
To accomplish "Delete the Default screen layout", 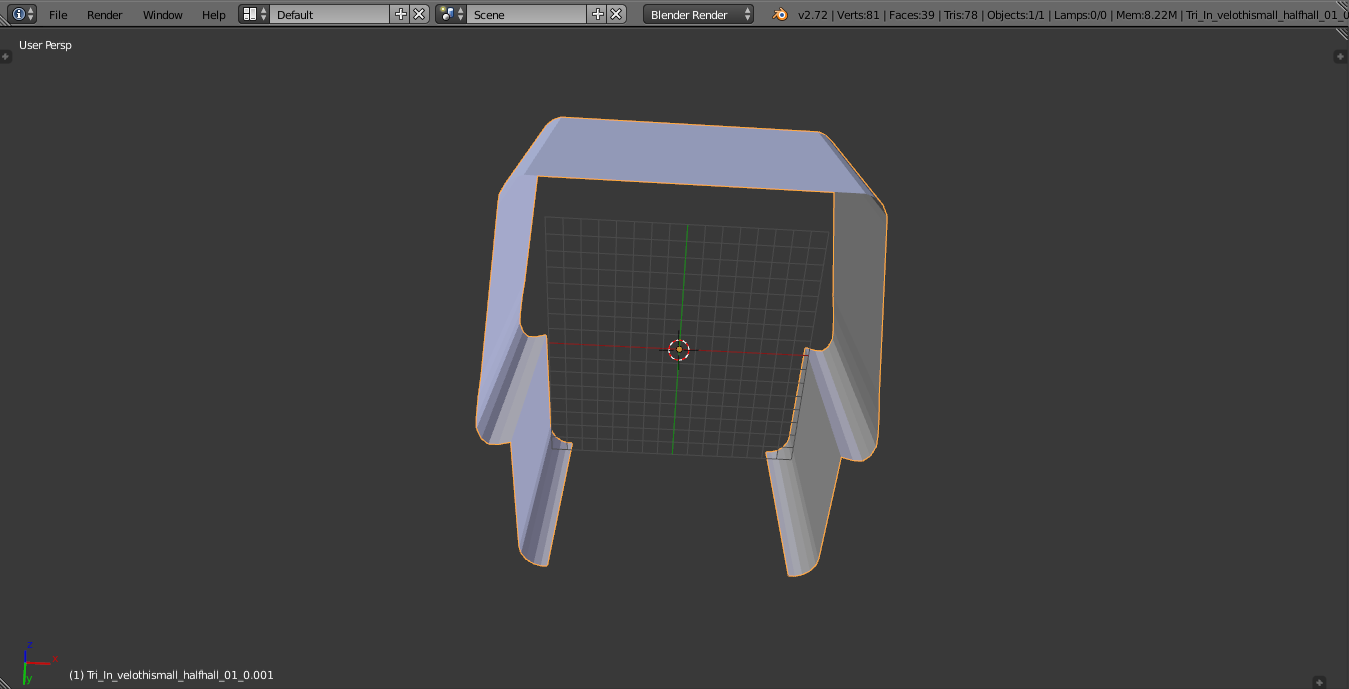I will click(x=419, y=14).
